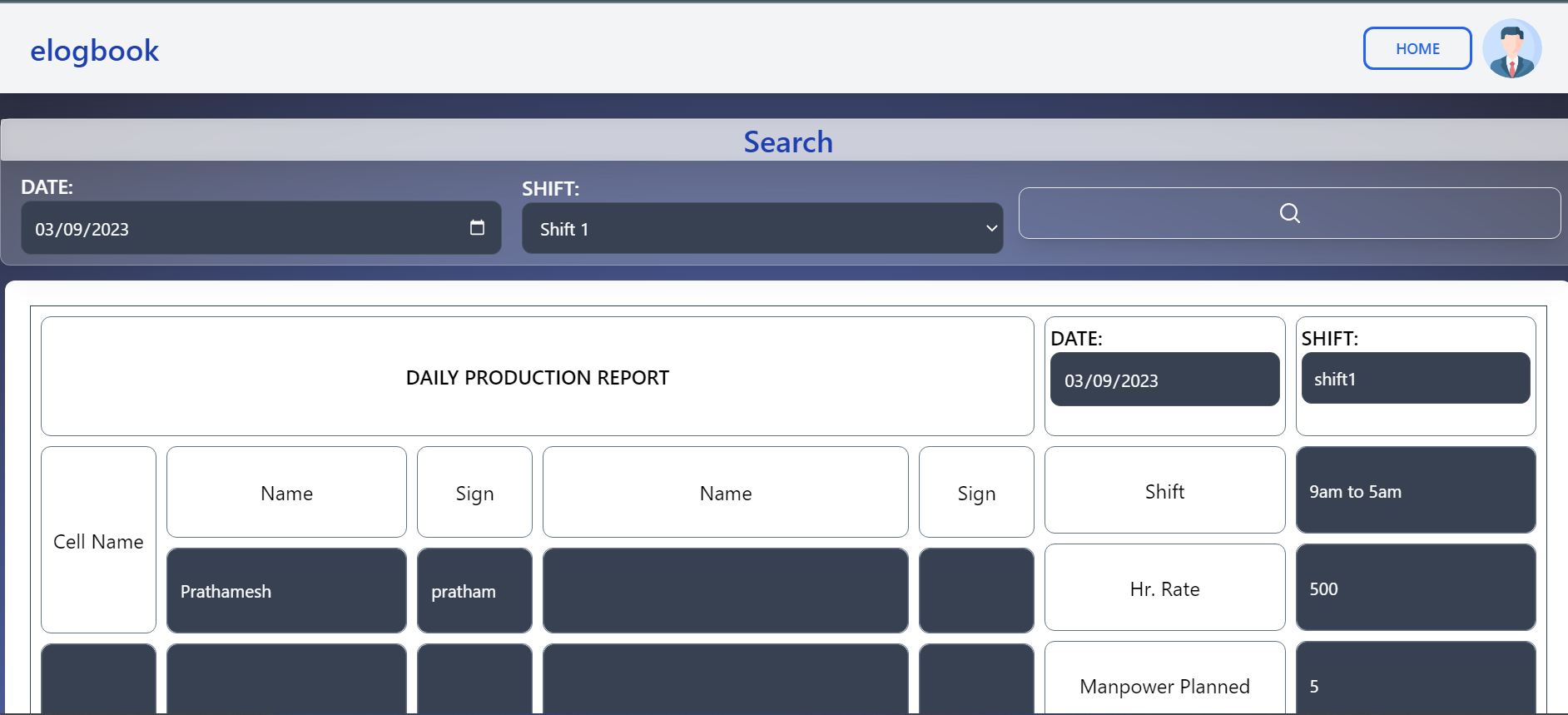Click the search DATE input 03/09/2023
Image resolution: width=1568 pixels, height=715 pixels.
click(261, 228)
